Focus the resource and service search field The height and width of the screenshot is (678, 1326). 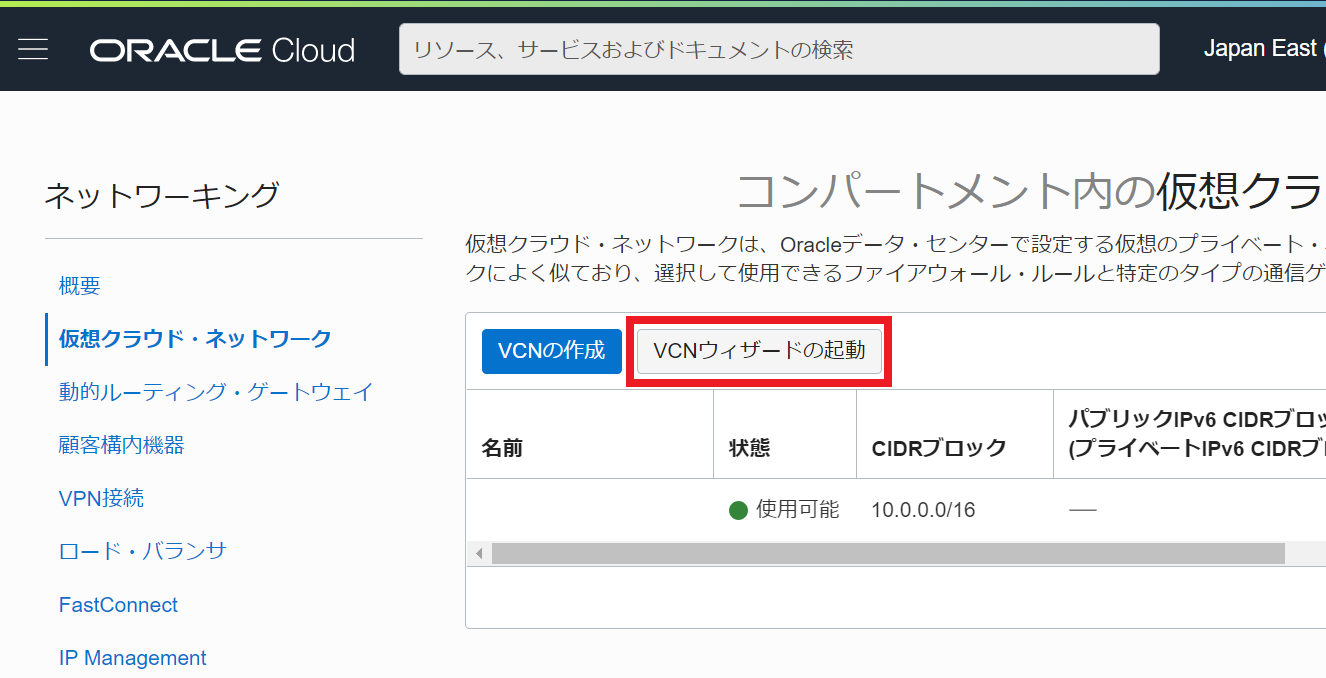[x=778, y=49]
